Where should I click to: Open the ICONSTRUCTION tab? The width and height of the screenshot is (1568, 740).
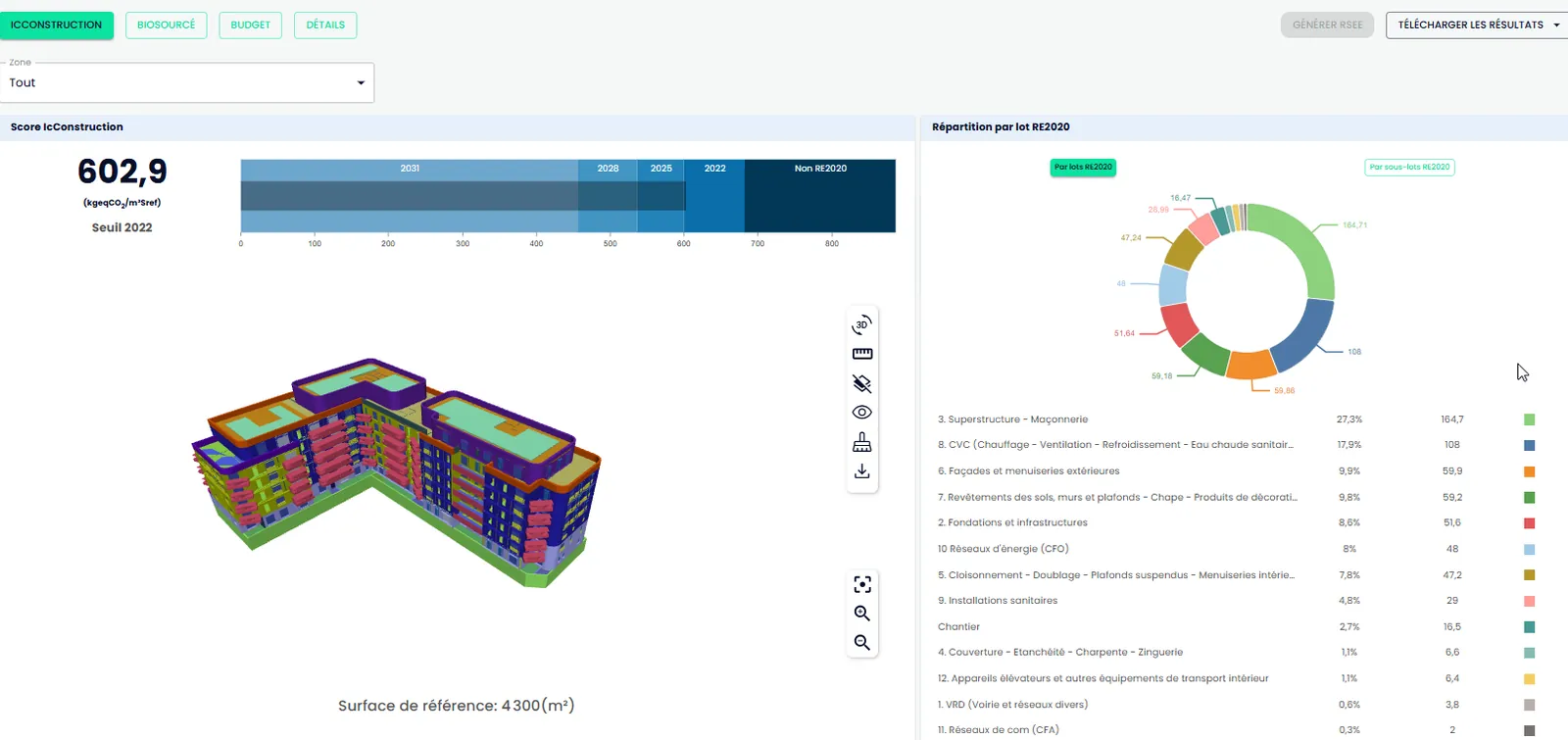pos(56,25)
